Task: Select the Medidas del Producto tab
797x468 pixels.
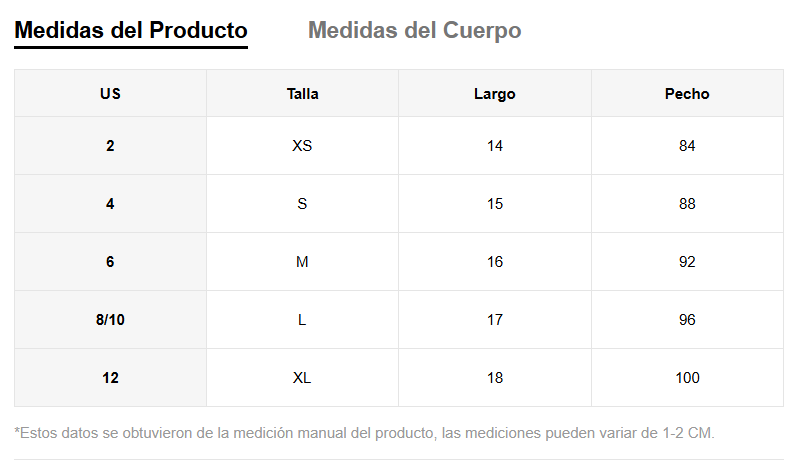Action: [131, 30]
